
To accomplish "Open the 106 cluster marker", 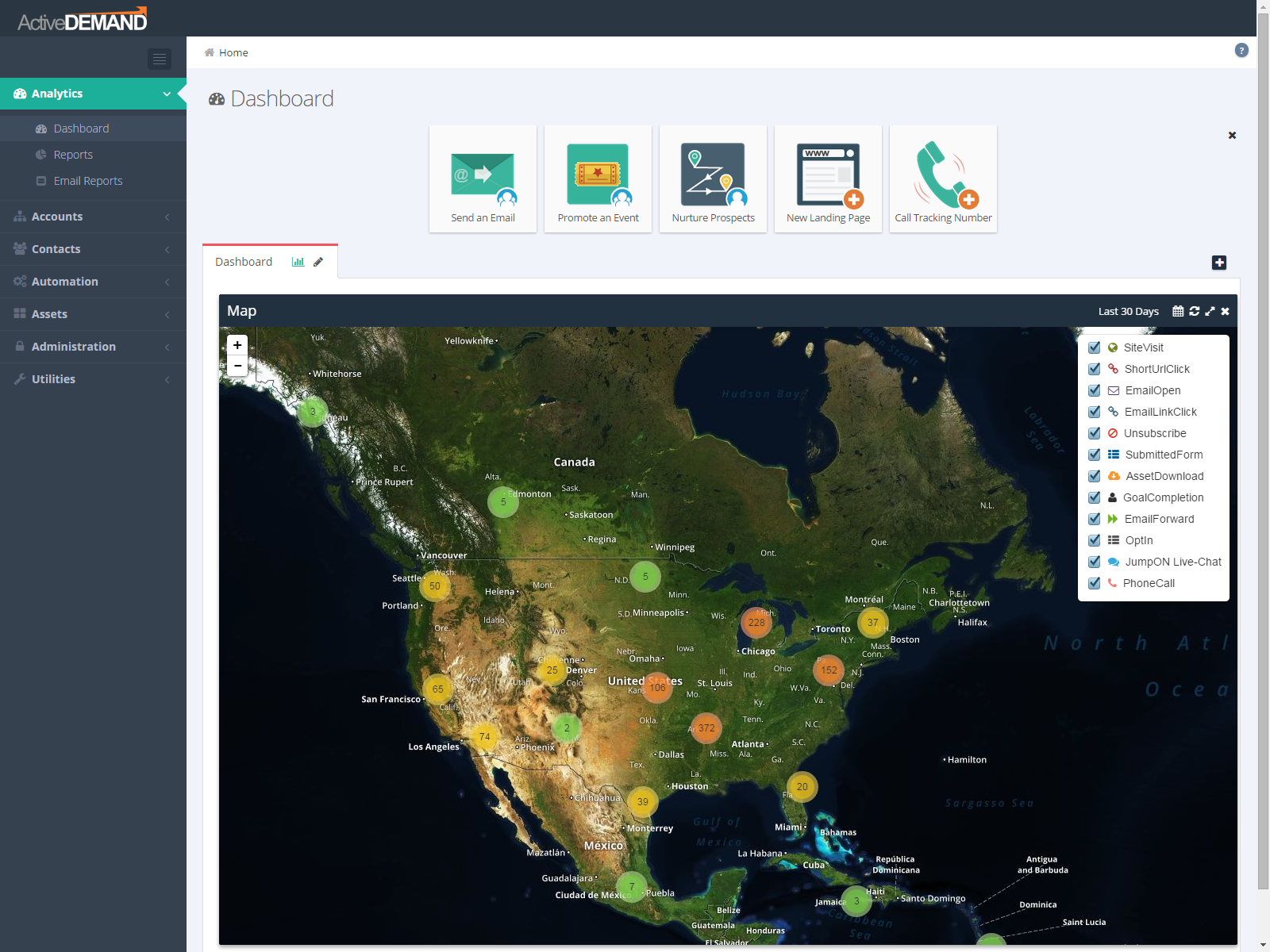I will (x=657, y=688).
